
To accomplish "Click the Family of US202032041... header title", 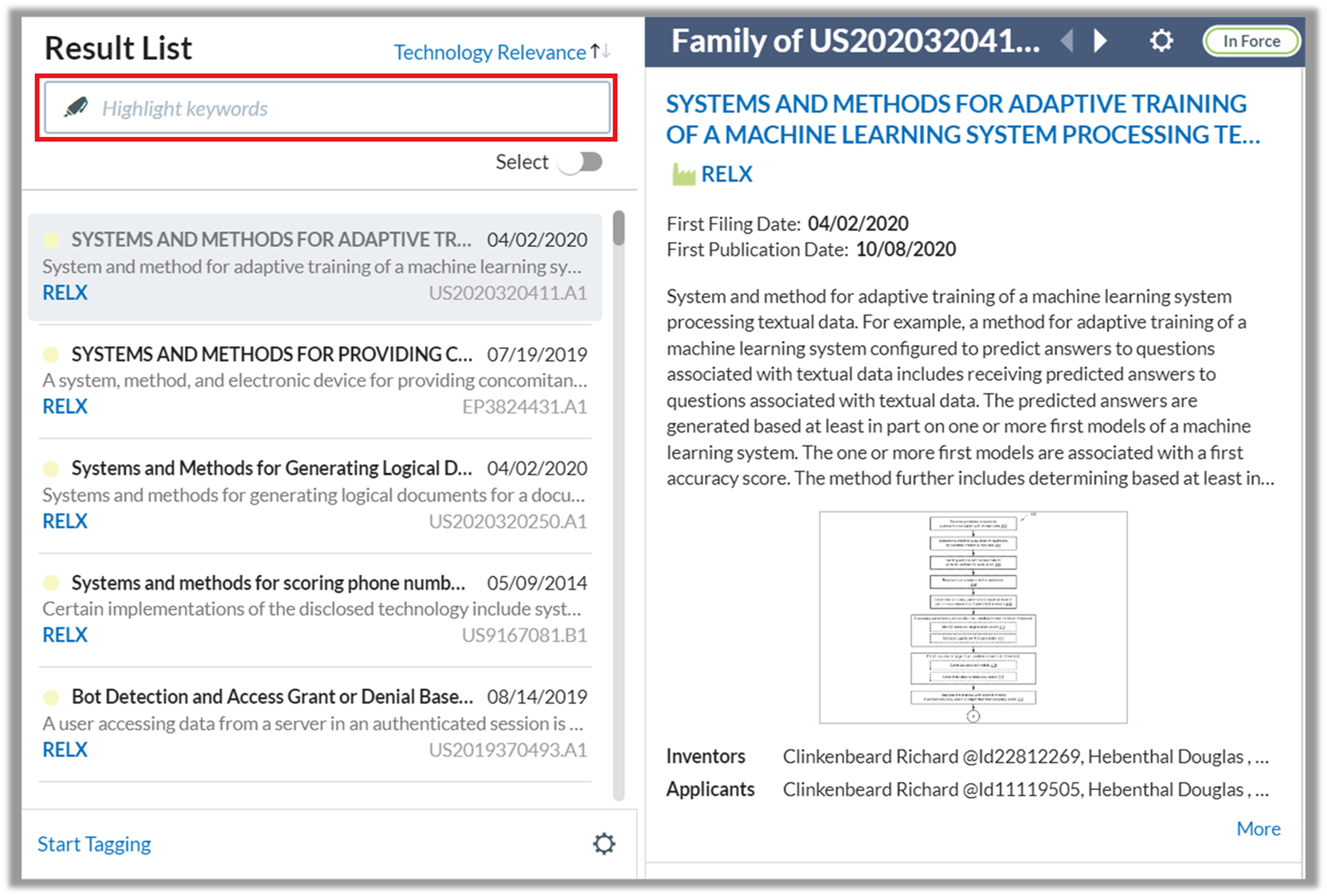I will (855, 41).
